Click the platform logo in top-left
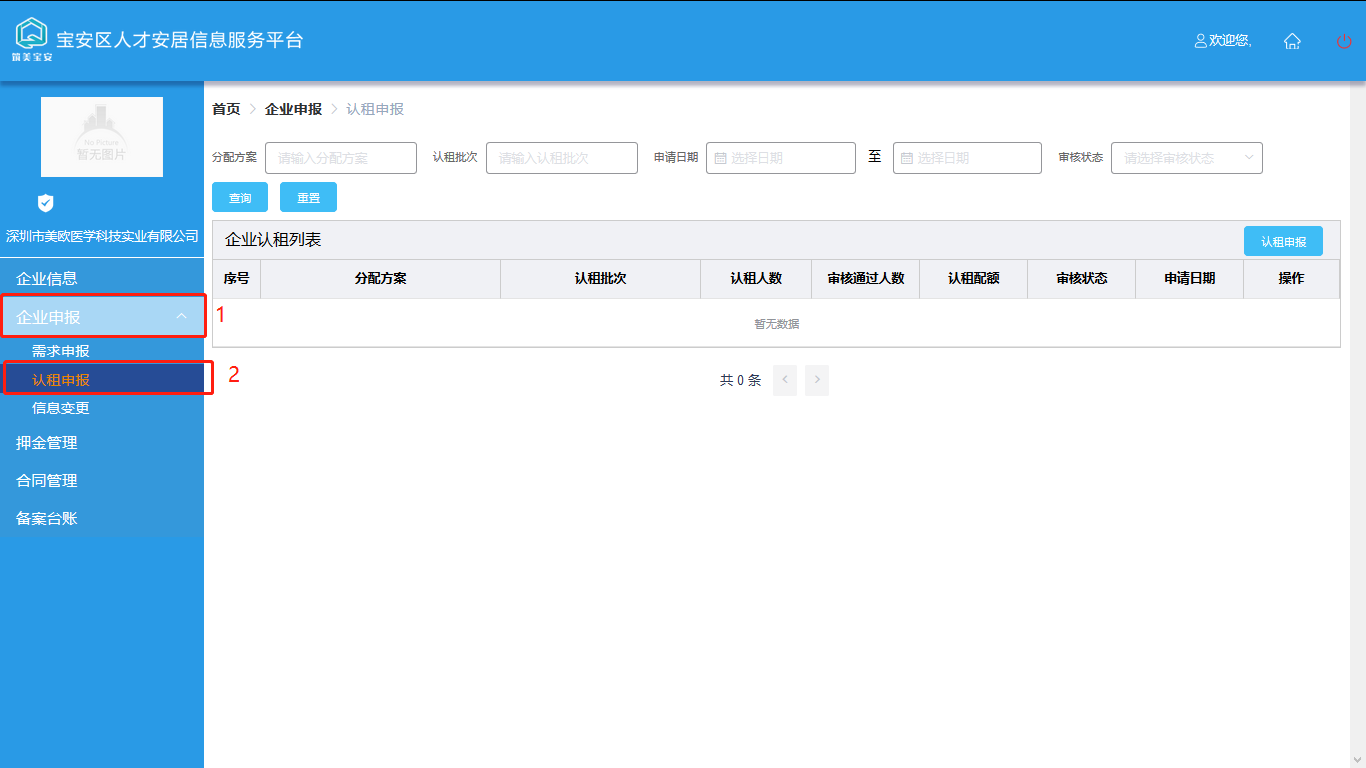This screenshot has height=768, width=1366. point(32,38)
